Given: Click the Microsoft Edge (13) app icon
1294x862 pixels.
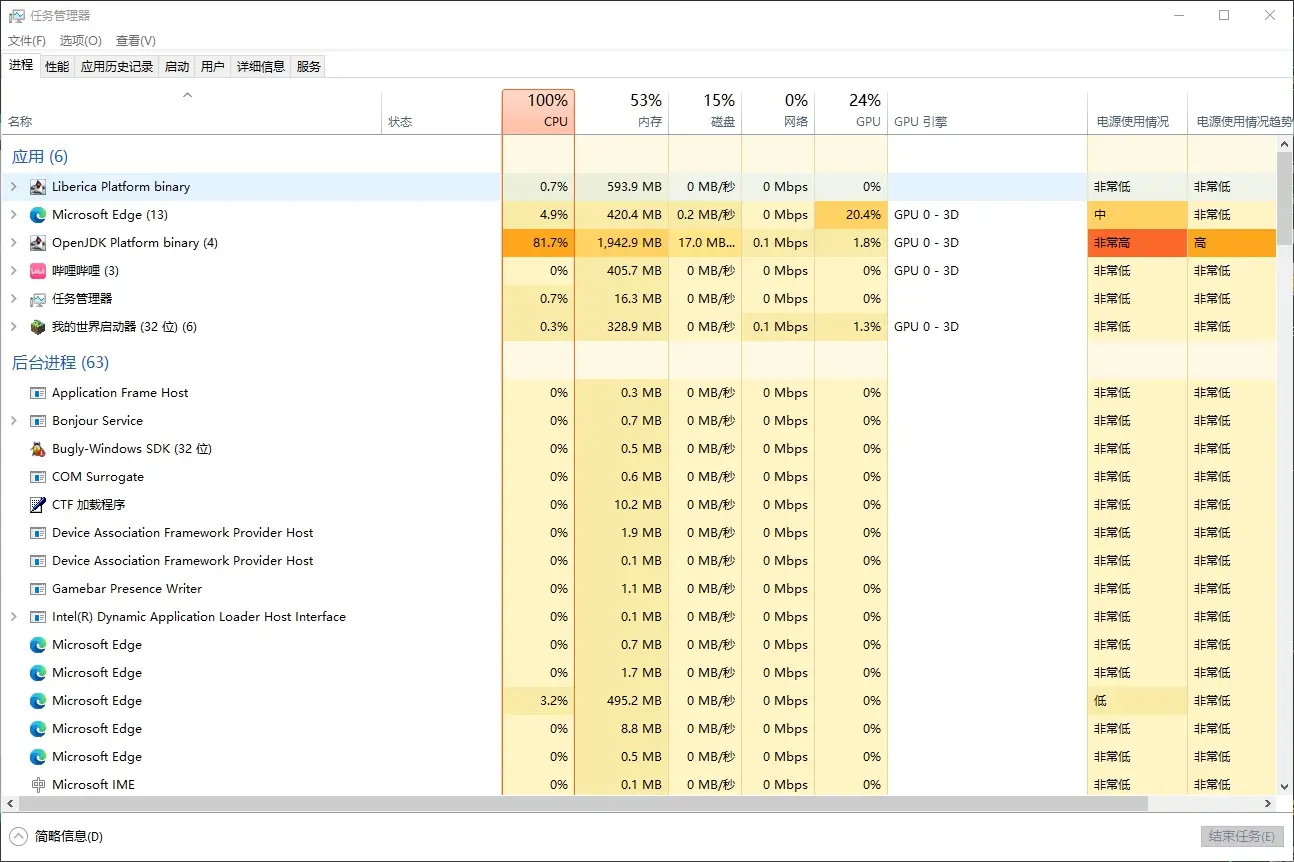Looking at the screenshot, I should coord(38,215).
